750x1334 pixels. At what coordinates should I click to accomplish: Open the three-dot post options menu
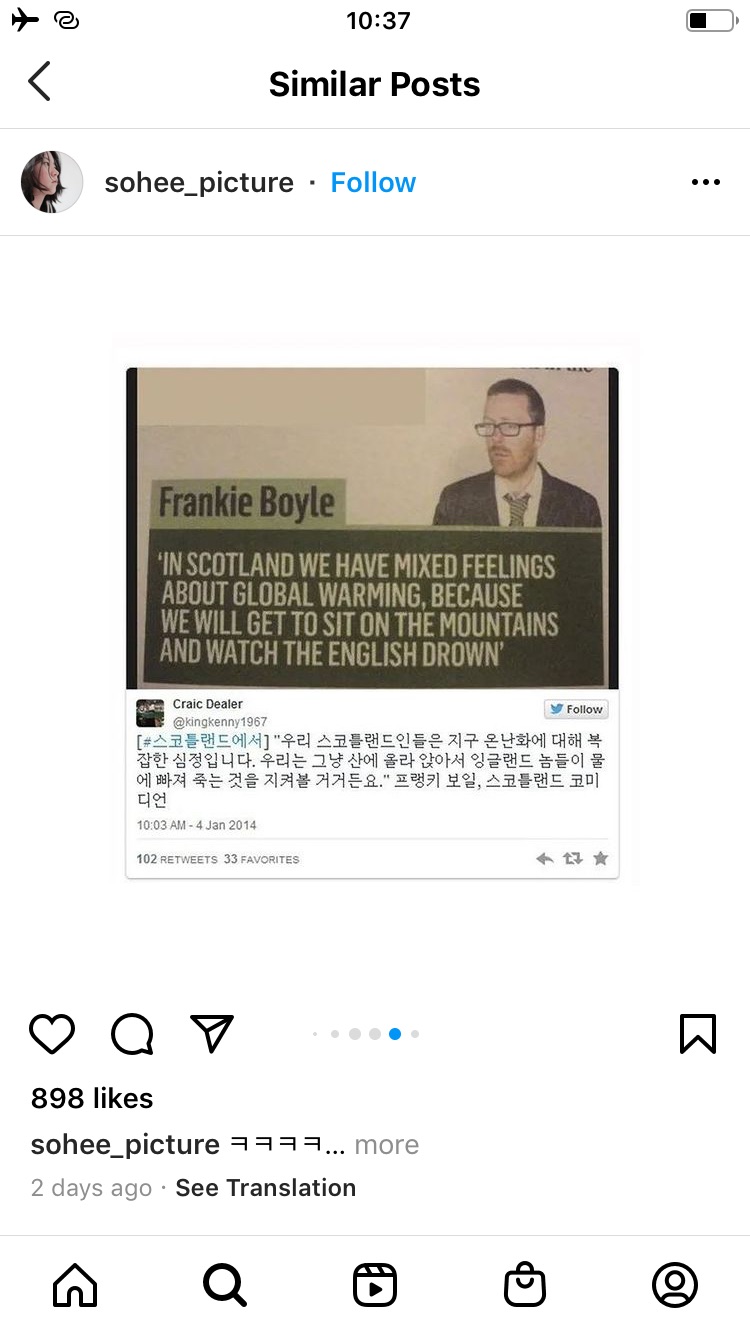(x=706, y=182)
